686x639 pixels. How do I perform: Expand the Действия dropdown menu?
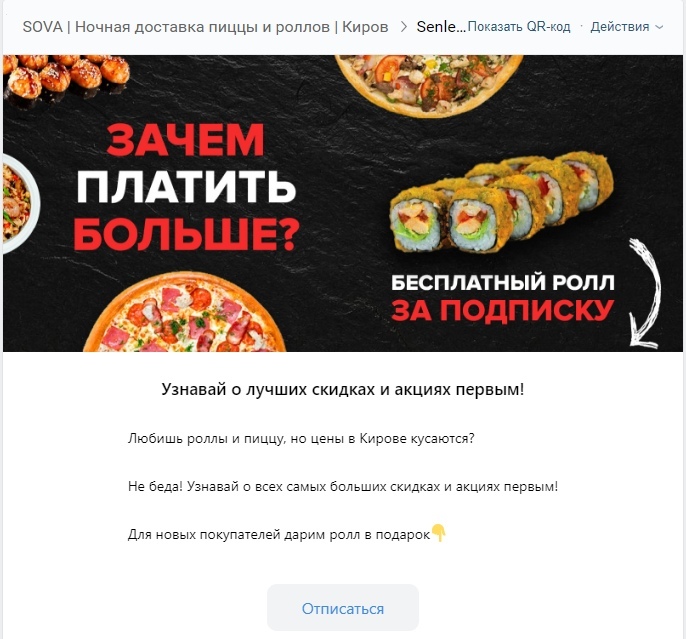click(x=626, y=27)
